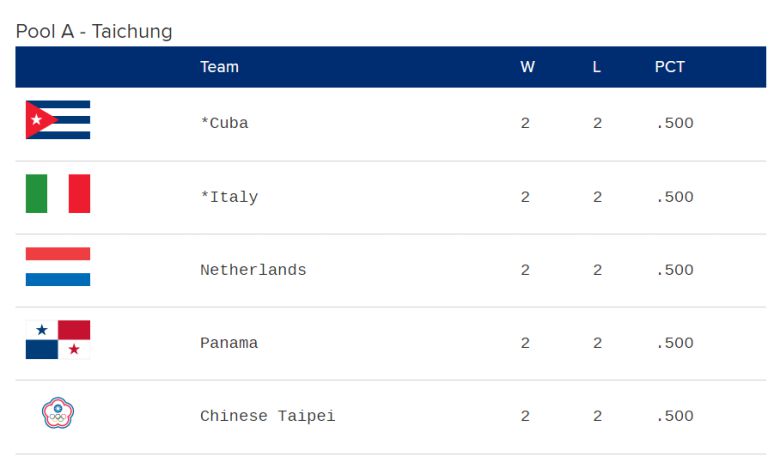The width and height of the screenshot is (780, 469).
Task: Click Panama's .500 PCT value
Action: point(674,343)
